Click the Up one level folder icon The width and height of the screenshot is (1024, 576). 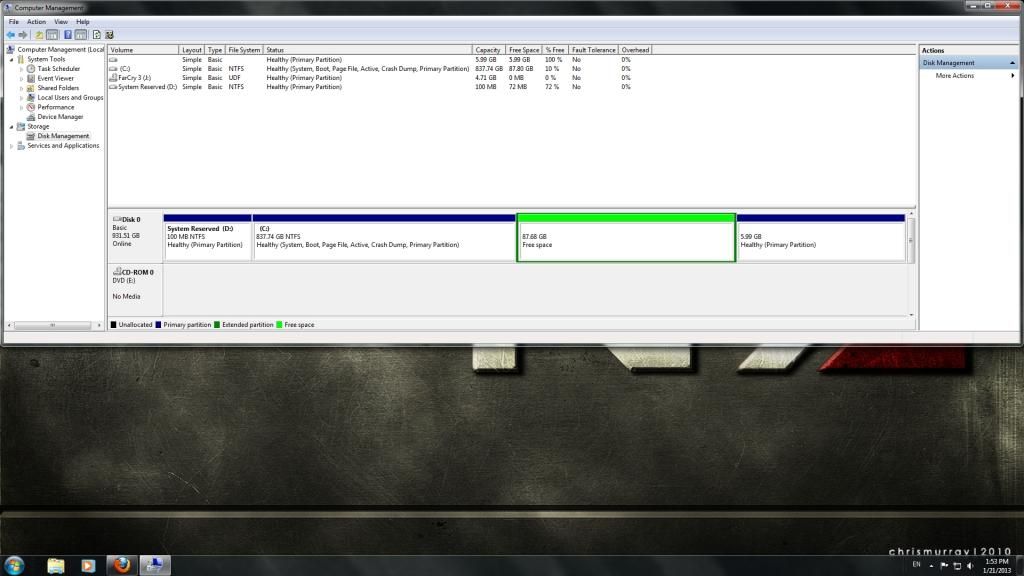[x=39, y=35]
